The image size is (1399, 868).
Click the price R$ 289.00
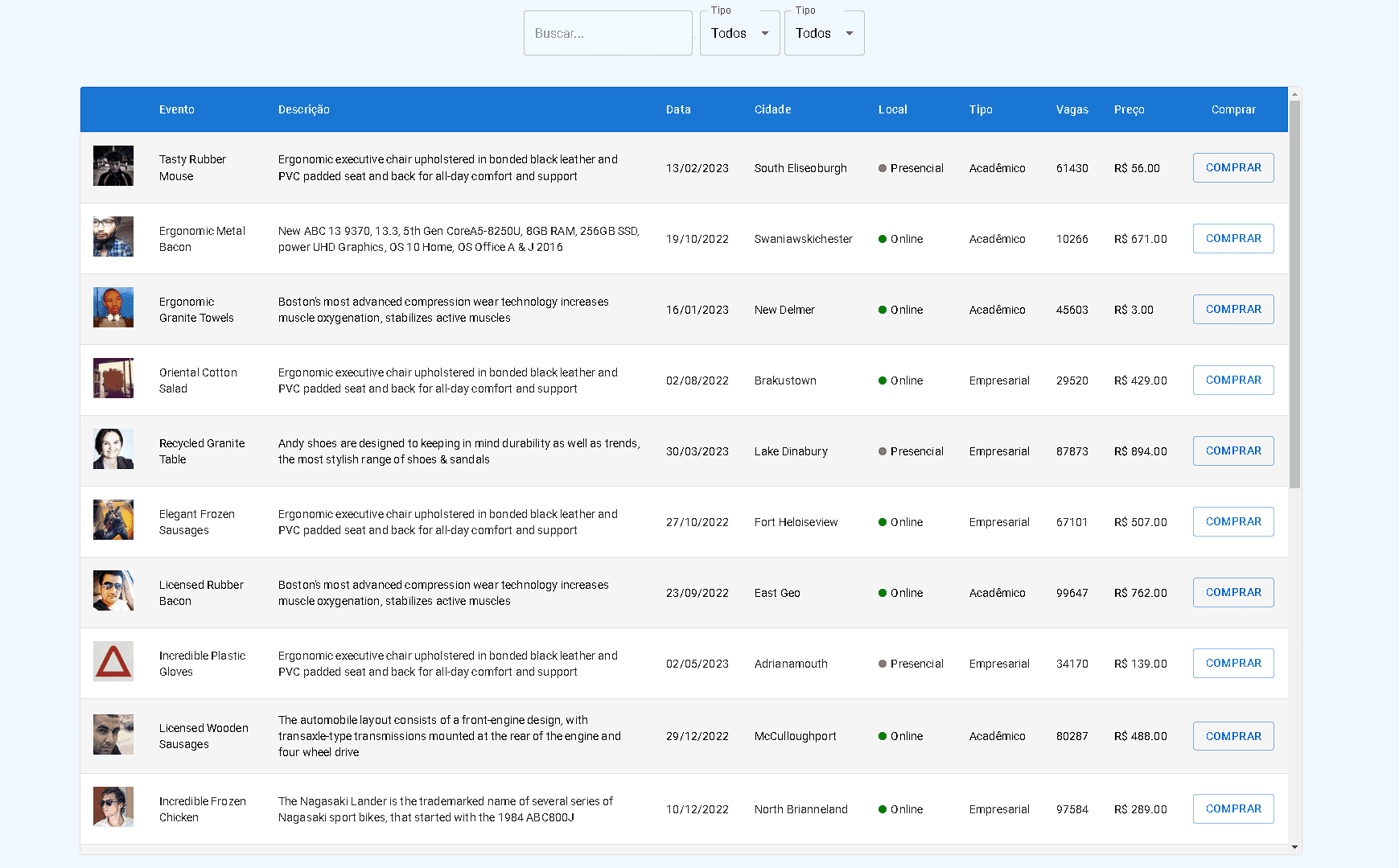[1141, 809]
